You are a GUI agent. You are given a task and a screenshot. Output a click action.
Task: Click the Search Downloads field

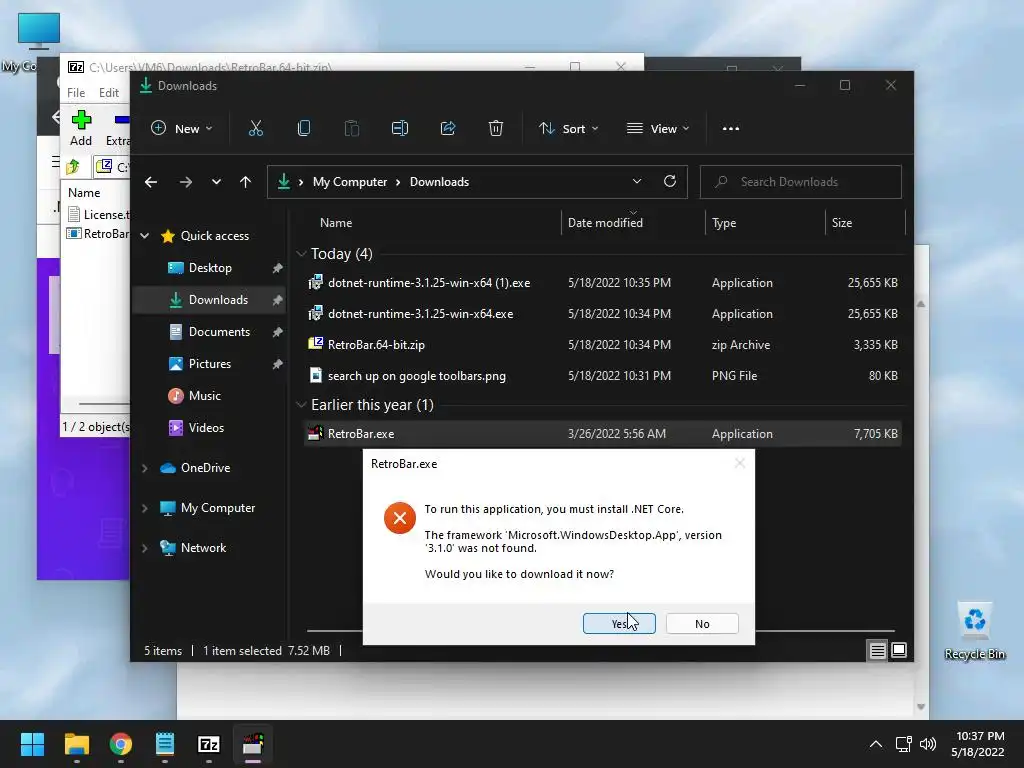(801, 182)
